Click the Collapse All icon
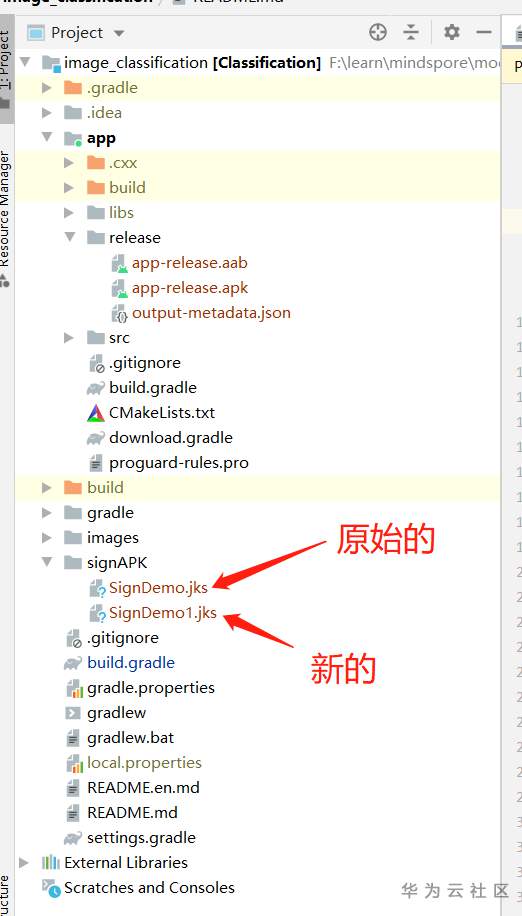Screen dimensions: 522x916 tap(412, 32)
